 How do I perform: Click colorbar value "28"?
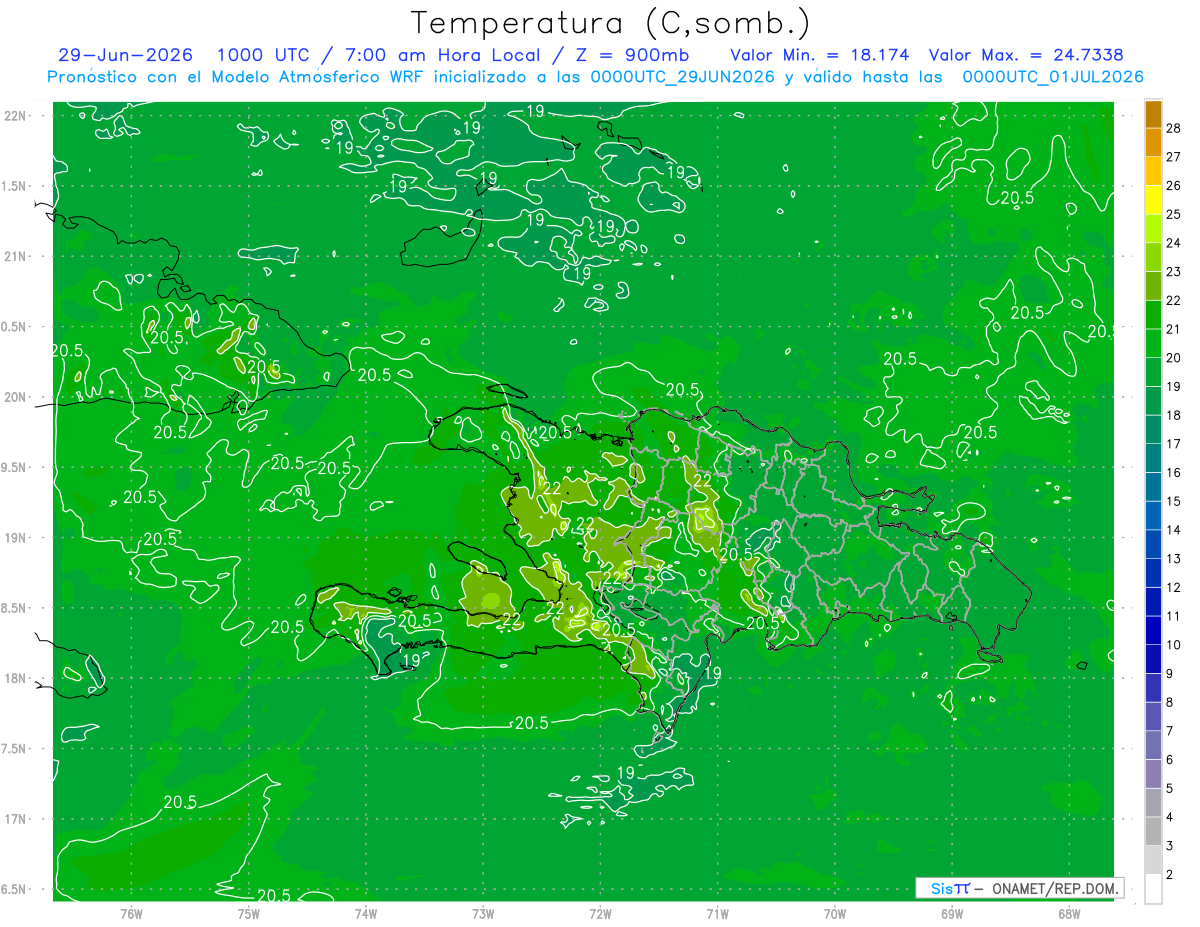click(x=1173, y=127)
